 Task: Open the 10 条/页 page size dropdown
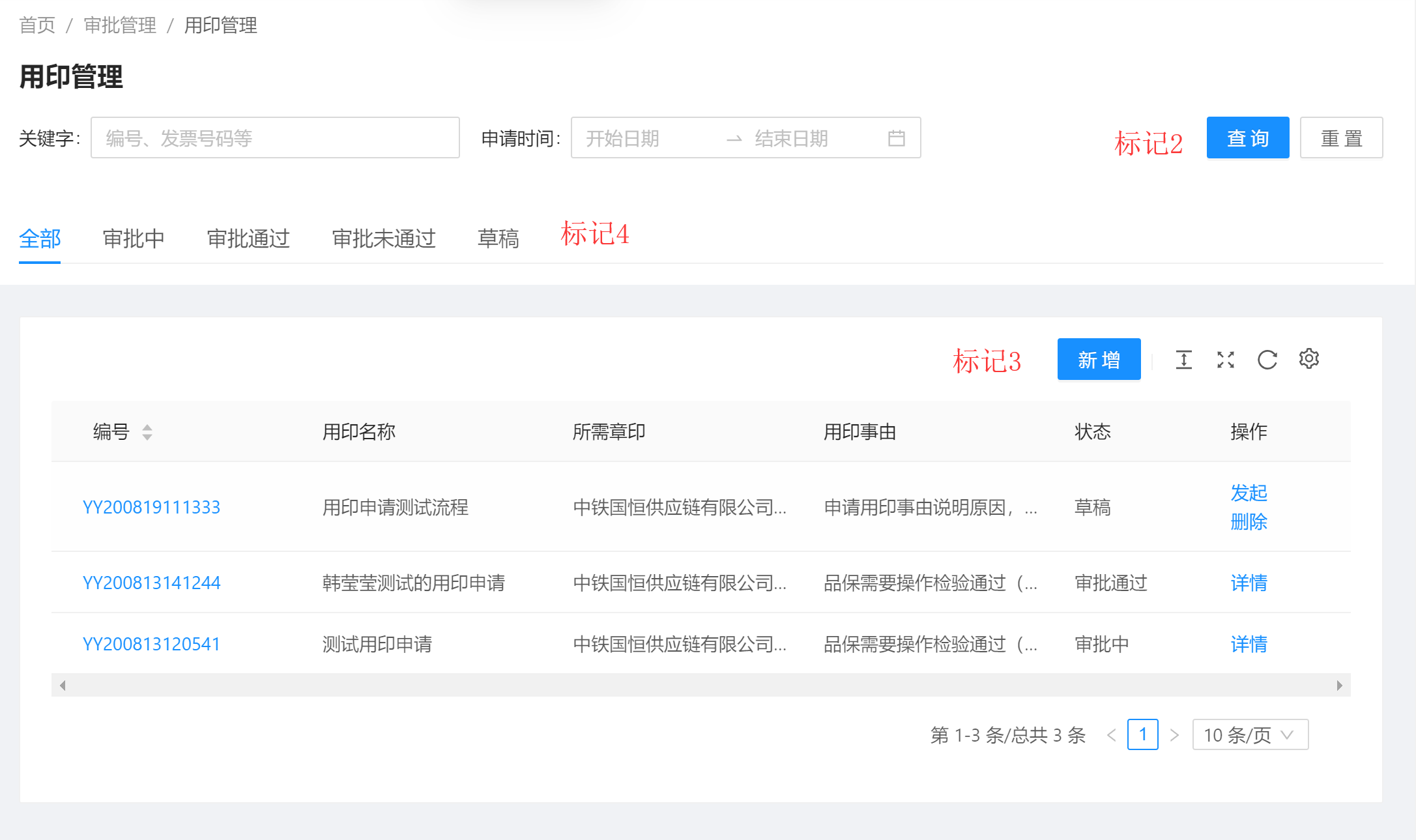coord(1249,735)
